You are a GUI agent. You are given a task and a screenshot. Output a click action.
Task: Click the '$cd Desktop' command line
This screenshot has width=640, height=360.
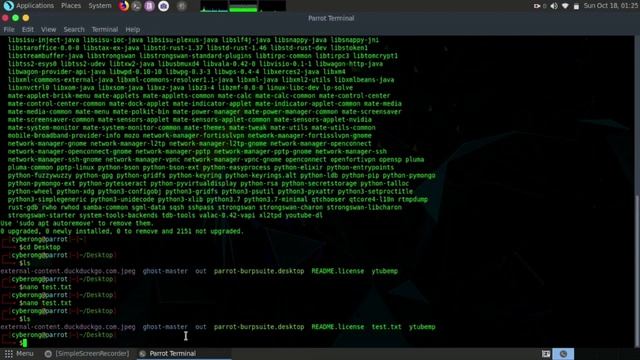(40, 247)
